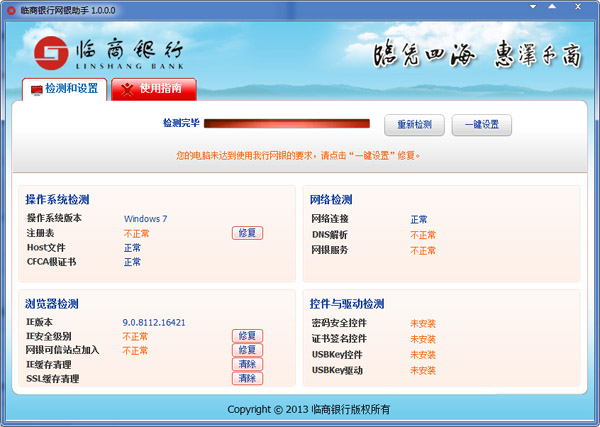This screenshot has height=427, width=600.
Task: Click 不正常 status for 网银可信站点加入
Action: (135, 351)
